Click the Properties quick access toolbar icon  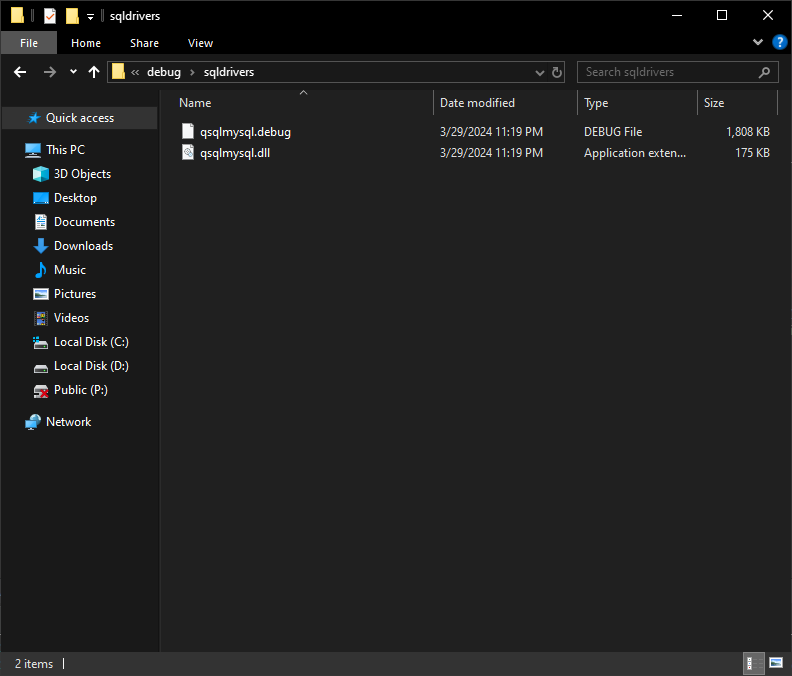(x=50, y=16)
